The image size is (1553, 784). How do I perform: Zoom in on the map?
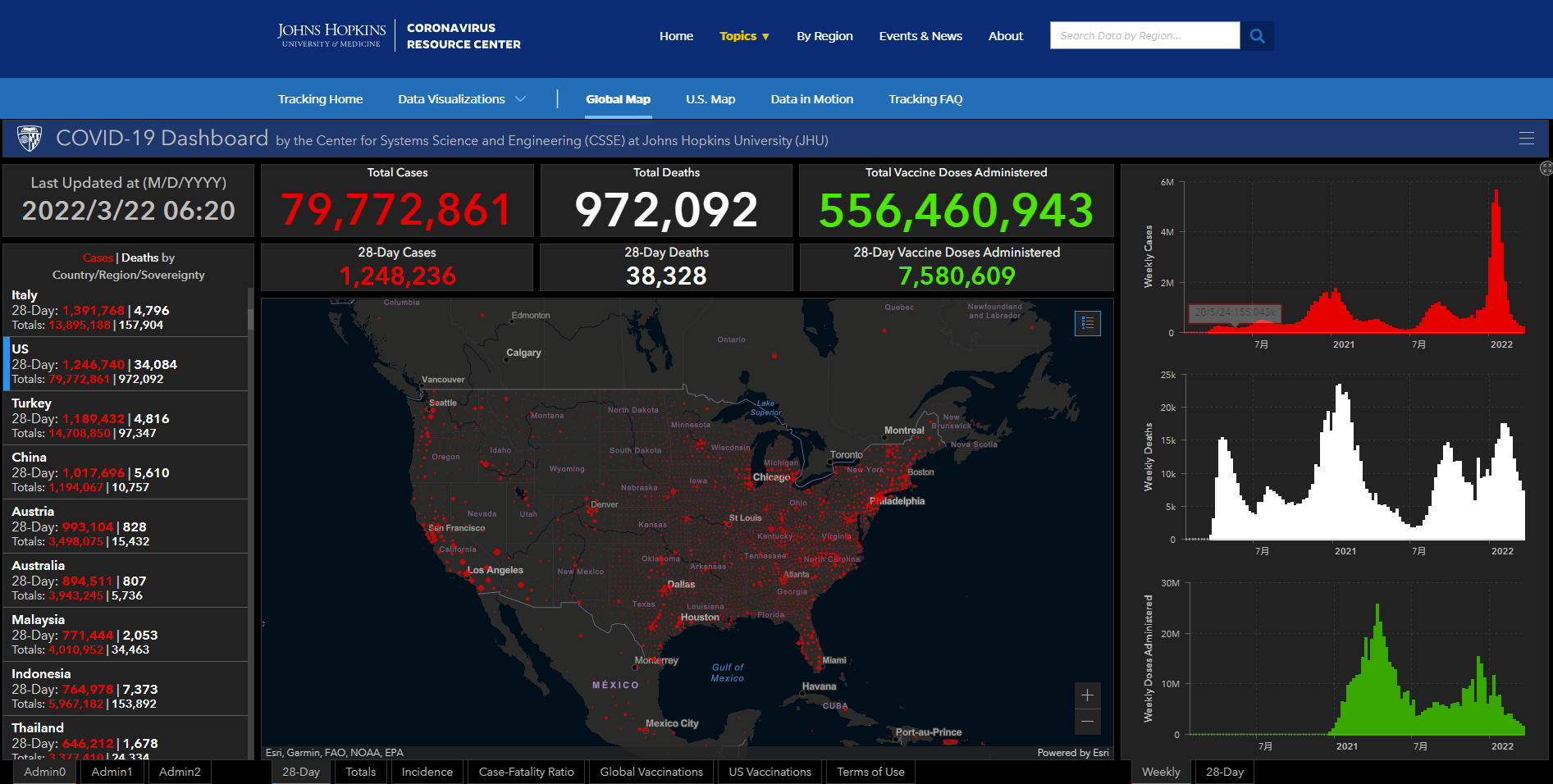pyautogui.click(x=1087, y=695)
